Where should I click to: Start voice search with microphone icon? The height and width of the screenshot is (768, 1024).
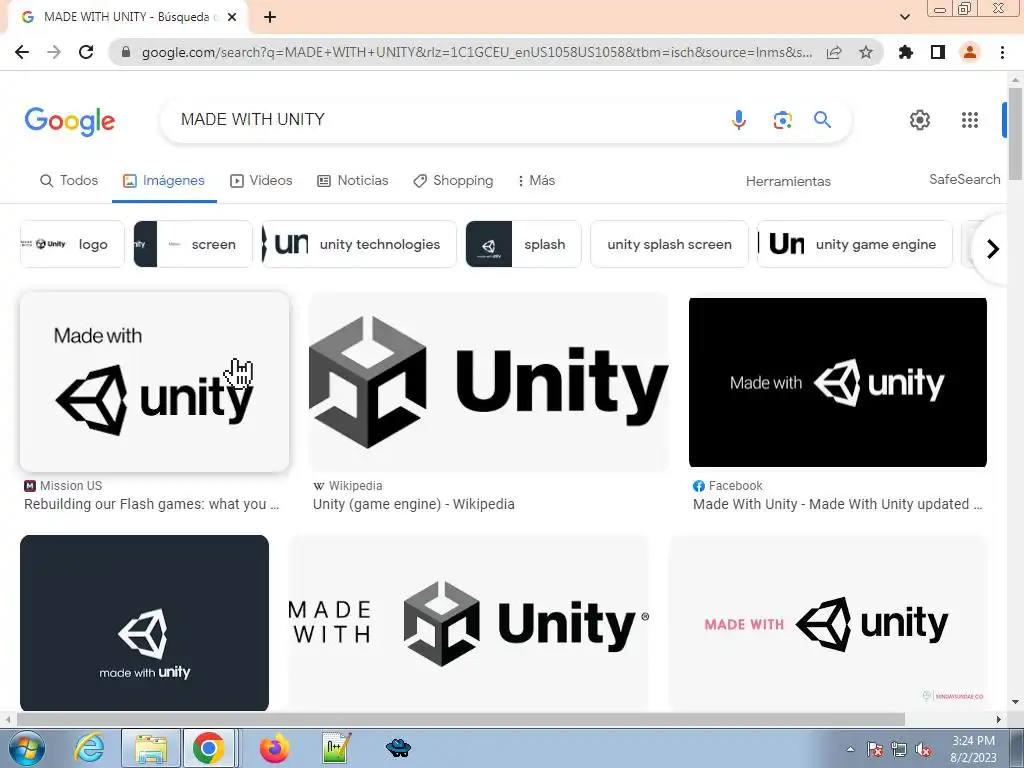739,120
